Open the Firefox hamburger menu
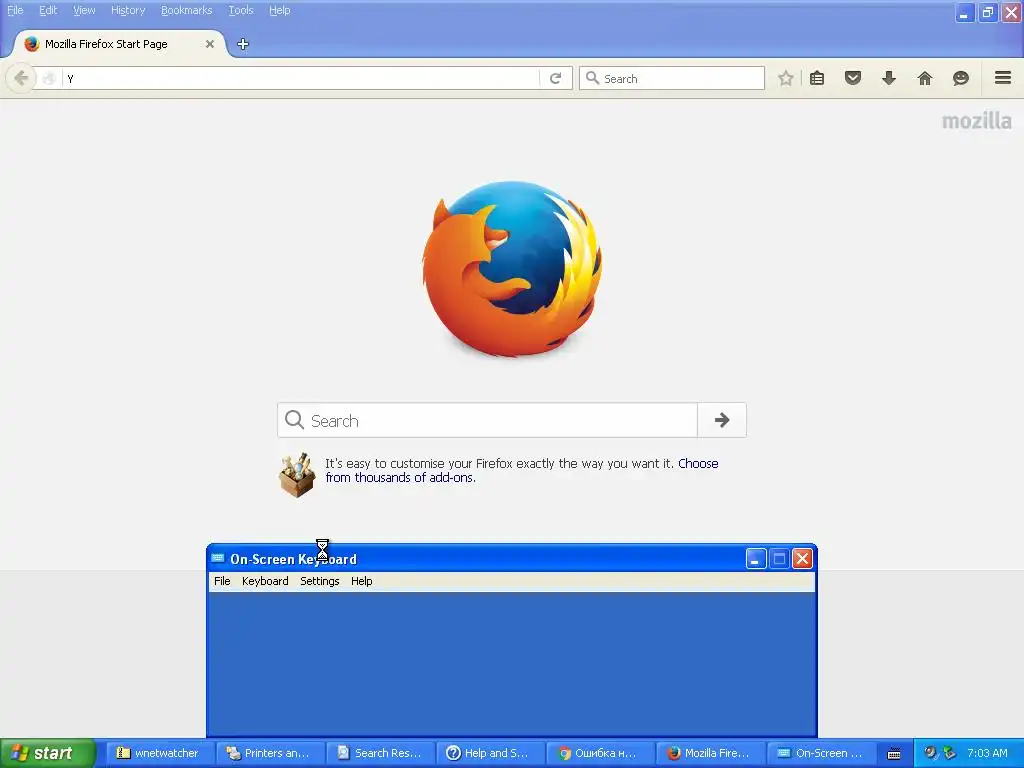 tap(1003, 78)
